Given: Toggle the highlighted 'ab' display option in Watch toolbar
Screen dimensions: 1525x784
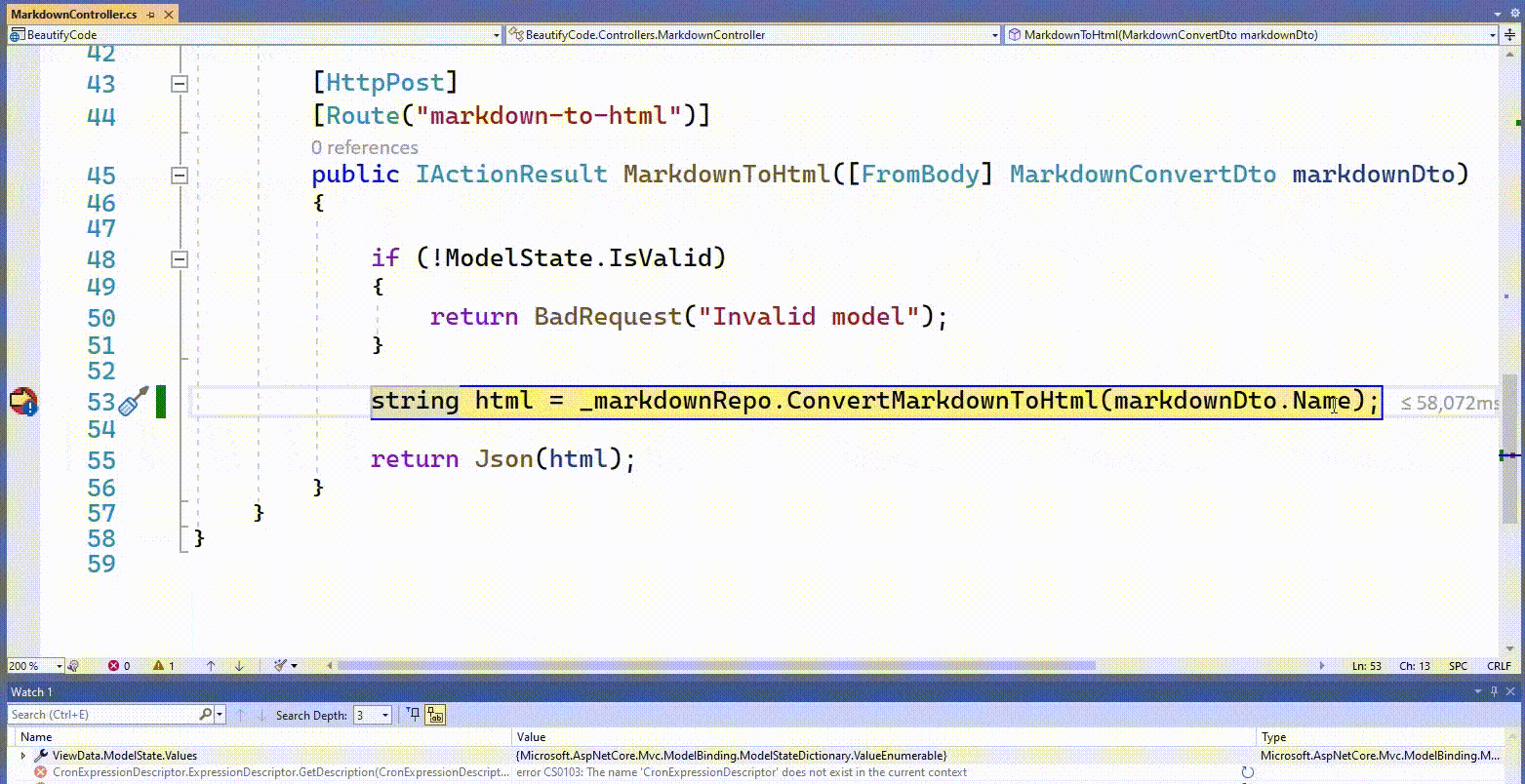Looking at the screenshot, I should (x=434, y=715).
